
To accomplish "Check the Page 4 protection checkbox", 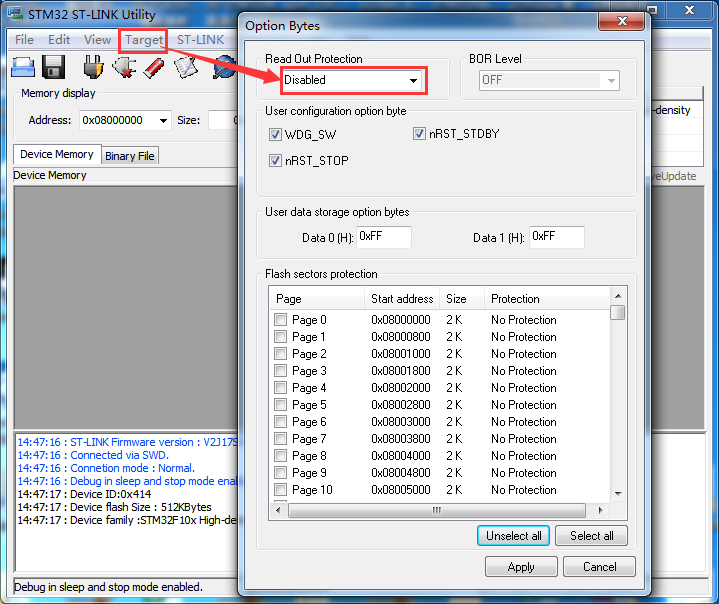I will pyautogui.click(x=280, y=388).
